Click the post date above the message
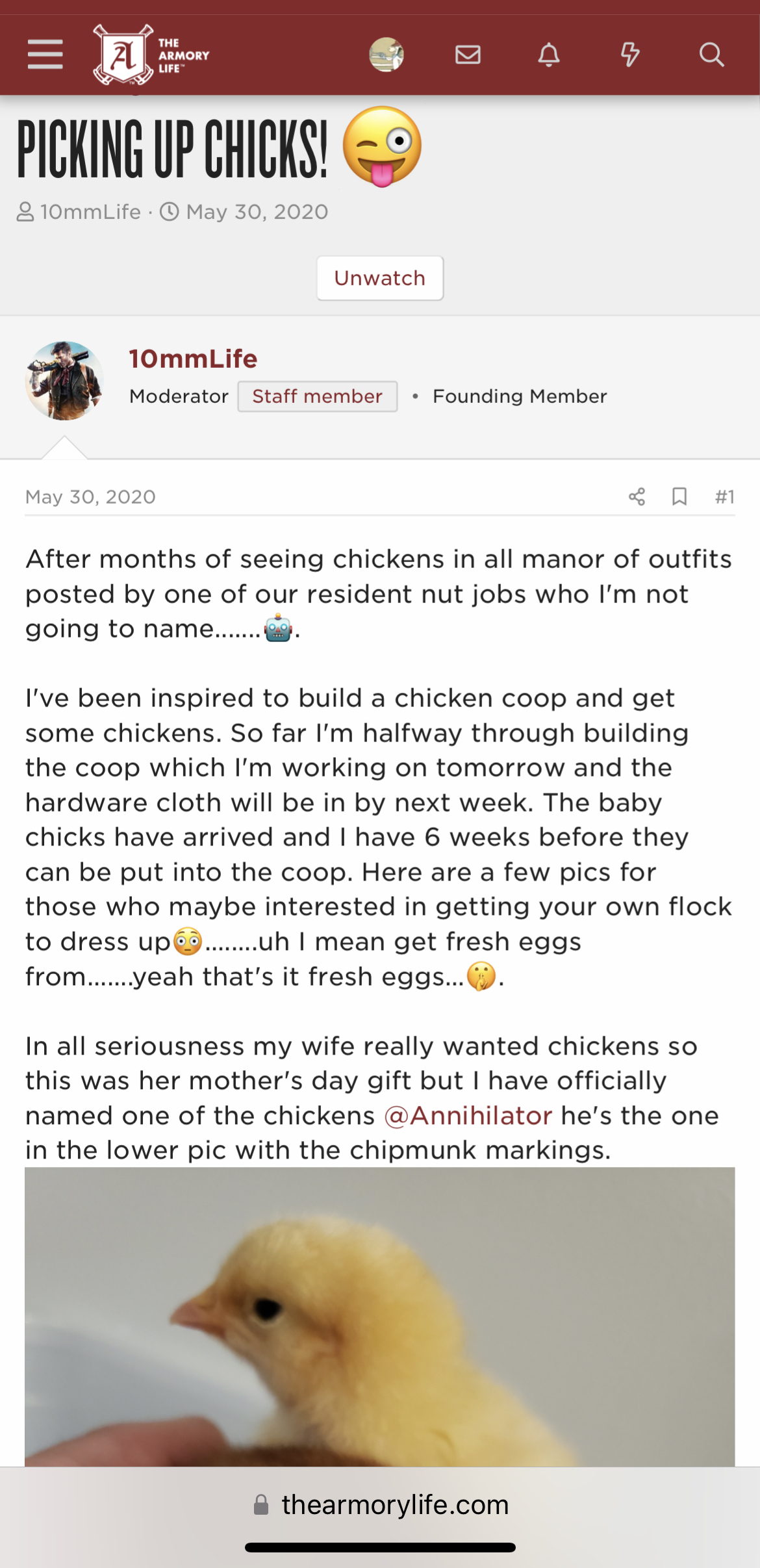 pos(90,497)
